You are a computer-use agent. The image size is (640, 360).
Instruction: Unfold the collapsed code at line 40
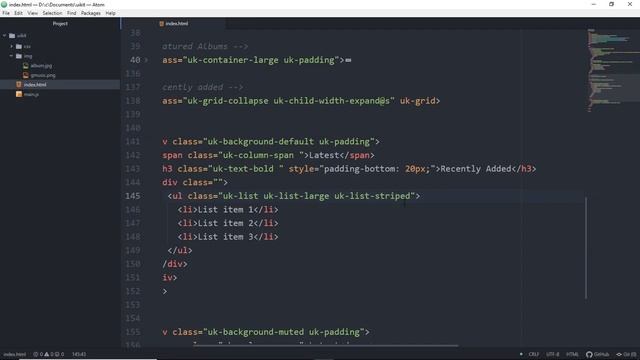coord(146,60)
